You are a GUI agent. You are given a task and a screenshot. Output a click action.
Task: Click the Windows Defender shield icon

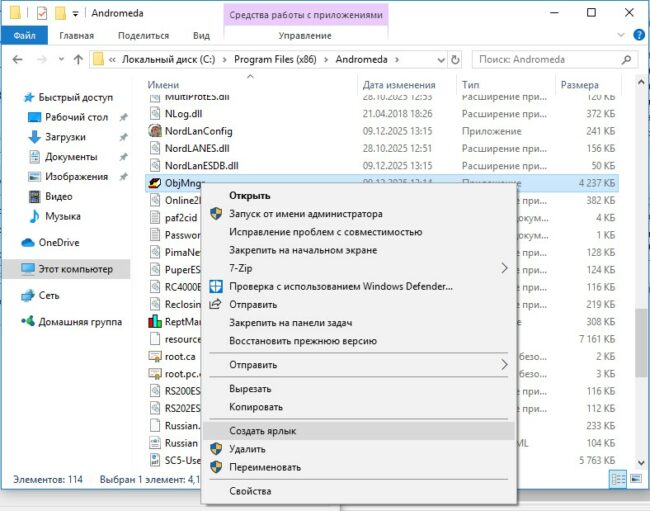point(215,286)
